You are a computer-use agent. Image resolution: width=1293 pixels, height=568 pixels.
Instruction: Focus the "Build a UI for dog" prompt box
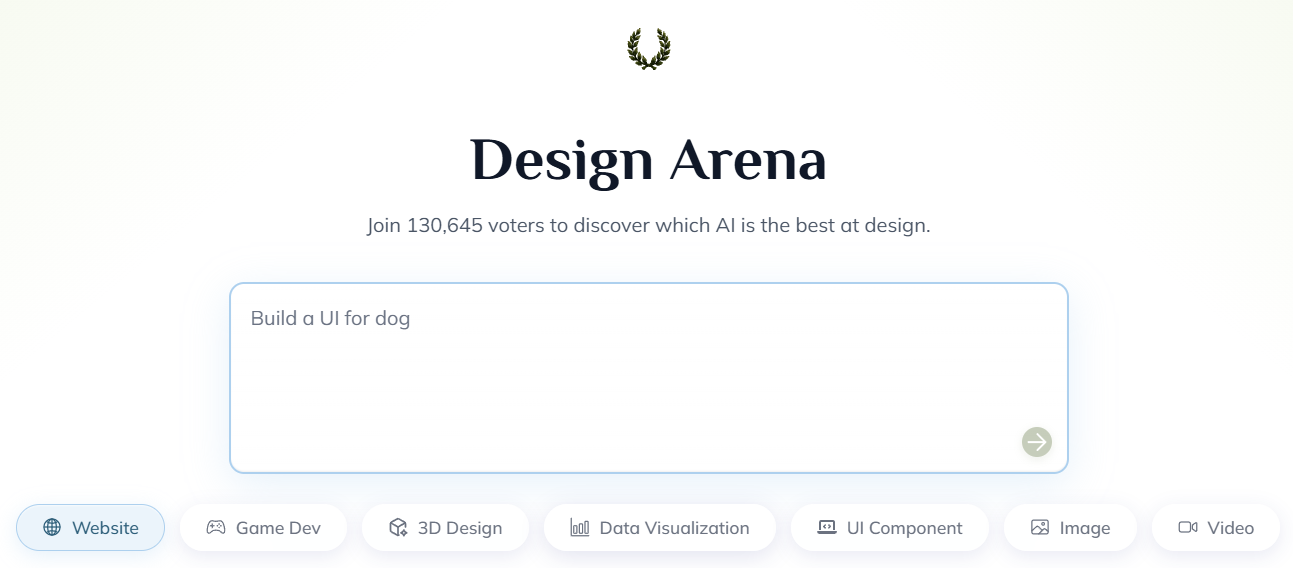330,319
